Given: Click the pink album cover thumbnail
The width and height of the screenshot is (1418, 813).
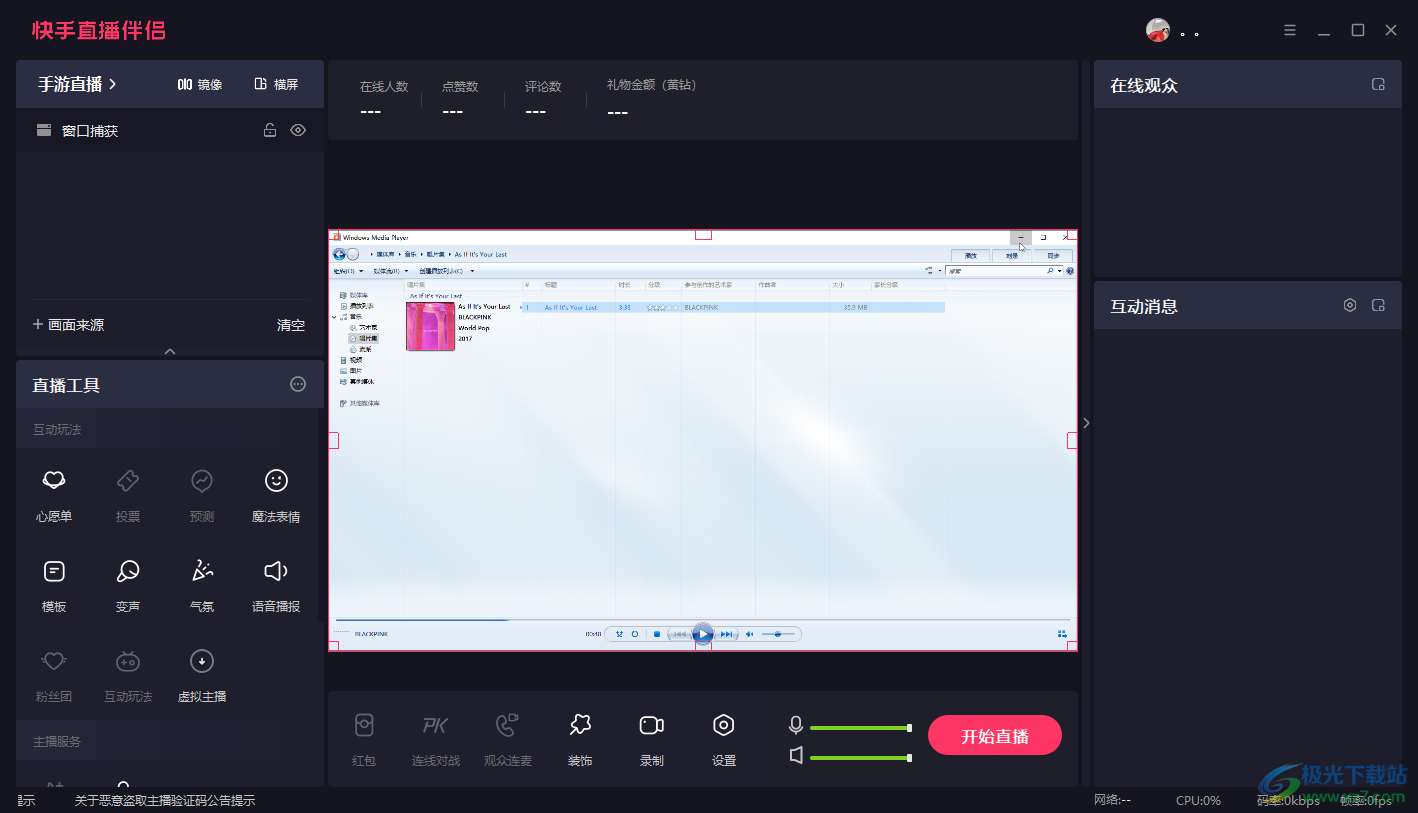Looking at the screenshot, I should point(431,326).
